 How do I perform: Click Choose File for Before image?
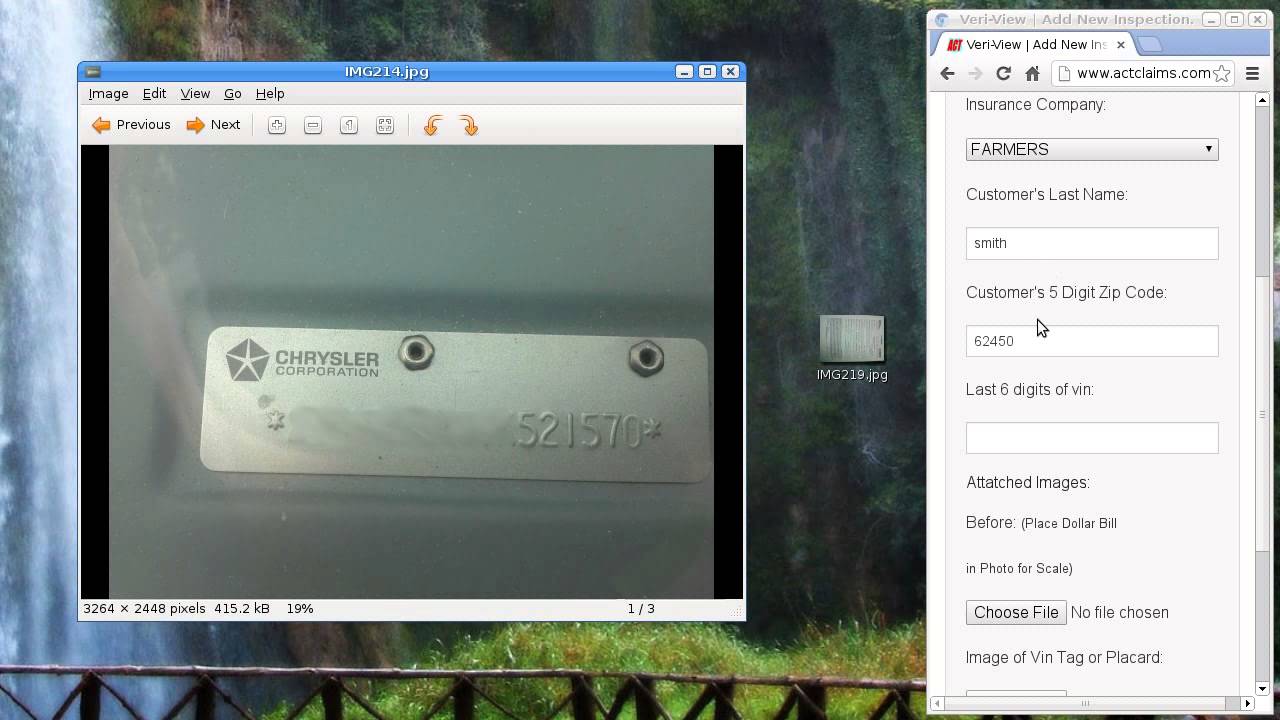coord(1016,612)
